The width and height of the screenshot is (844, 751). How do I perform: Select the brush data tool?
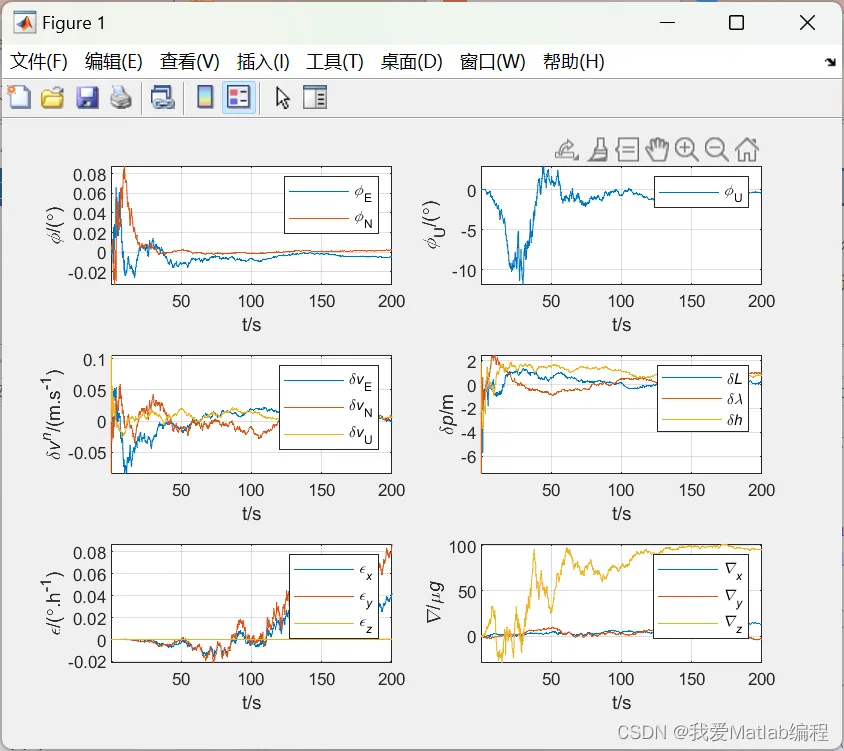pyautogui.click(x=598, y=150)
